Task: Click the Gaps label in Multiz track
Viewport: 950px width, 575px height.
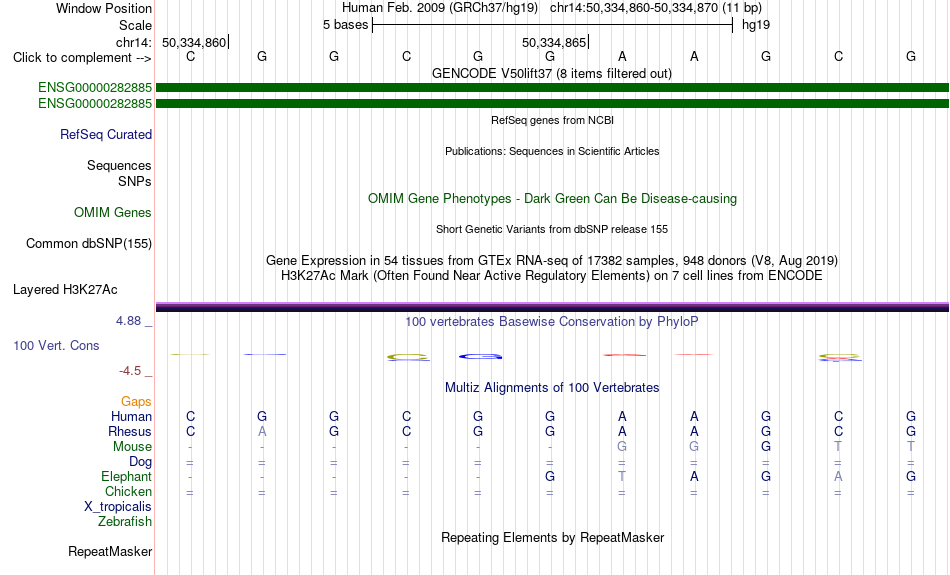Action: [136, 402]
